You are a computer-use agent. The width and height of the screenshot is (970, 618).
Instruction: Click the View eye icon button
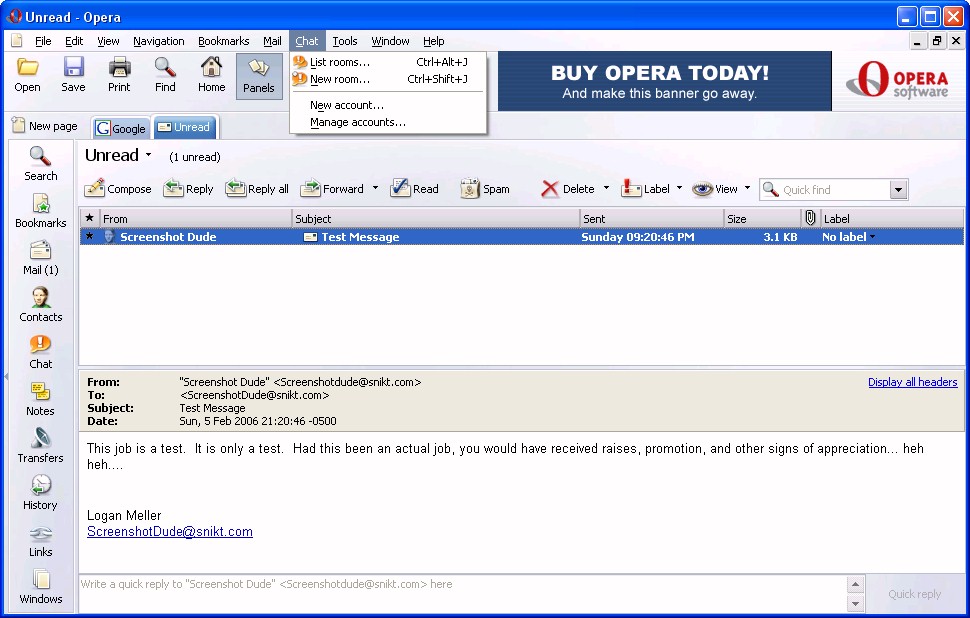[715, 189]
